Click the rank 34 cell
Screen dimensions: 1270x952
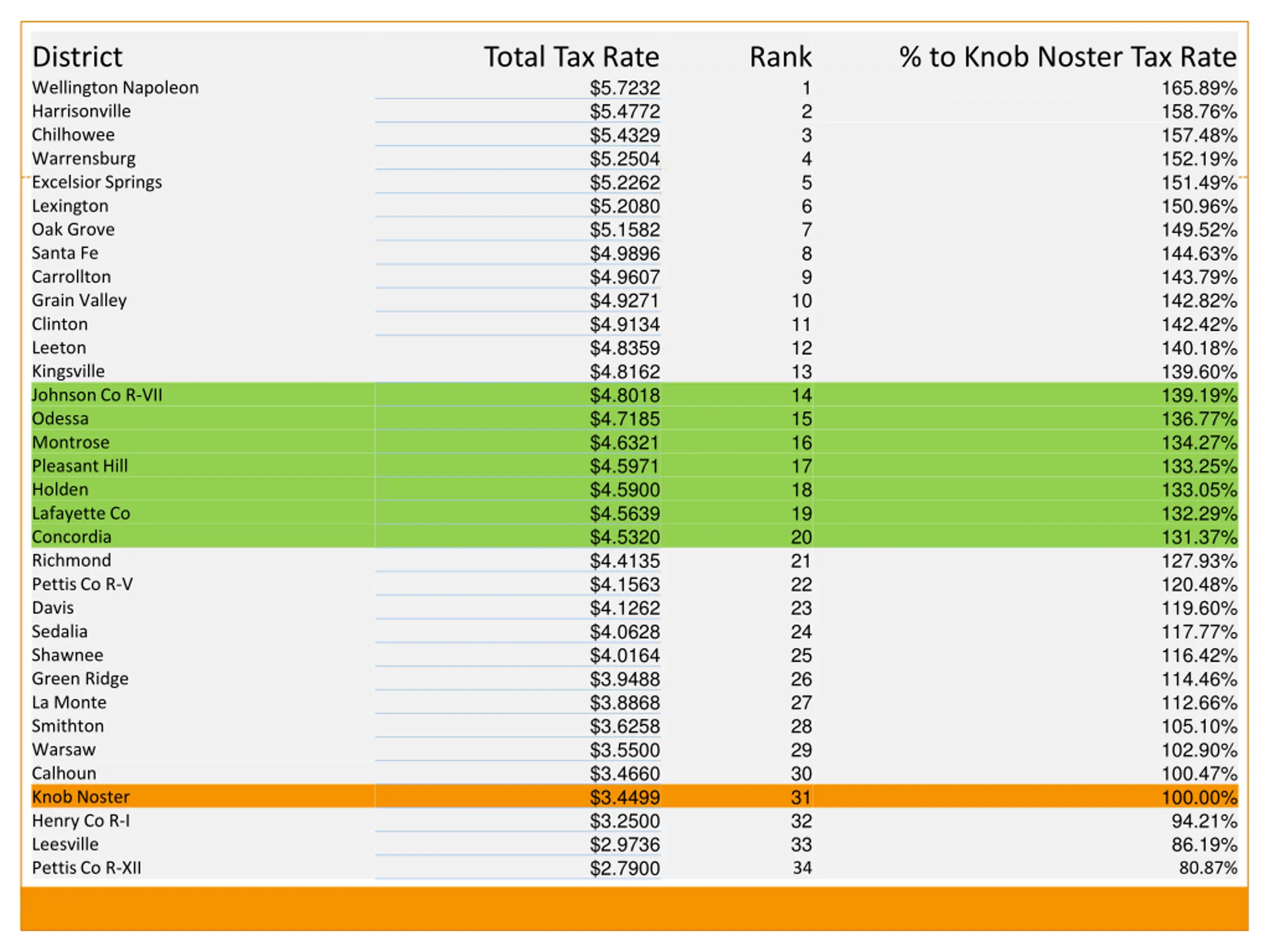click(x=802, y=868)
